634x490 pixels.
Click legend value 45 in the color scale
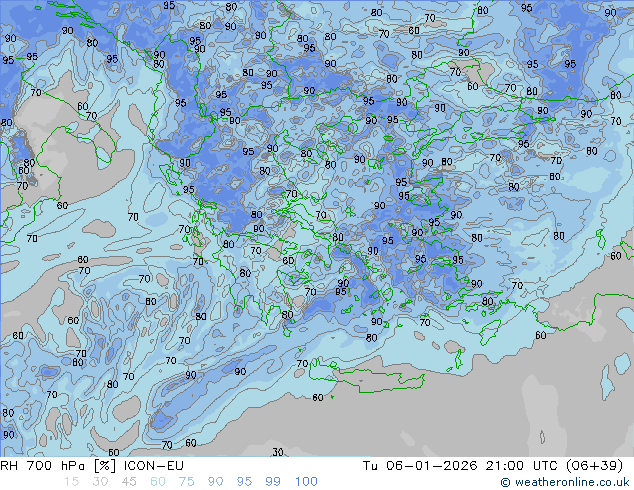click(129, 482)
